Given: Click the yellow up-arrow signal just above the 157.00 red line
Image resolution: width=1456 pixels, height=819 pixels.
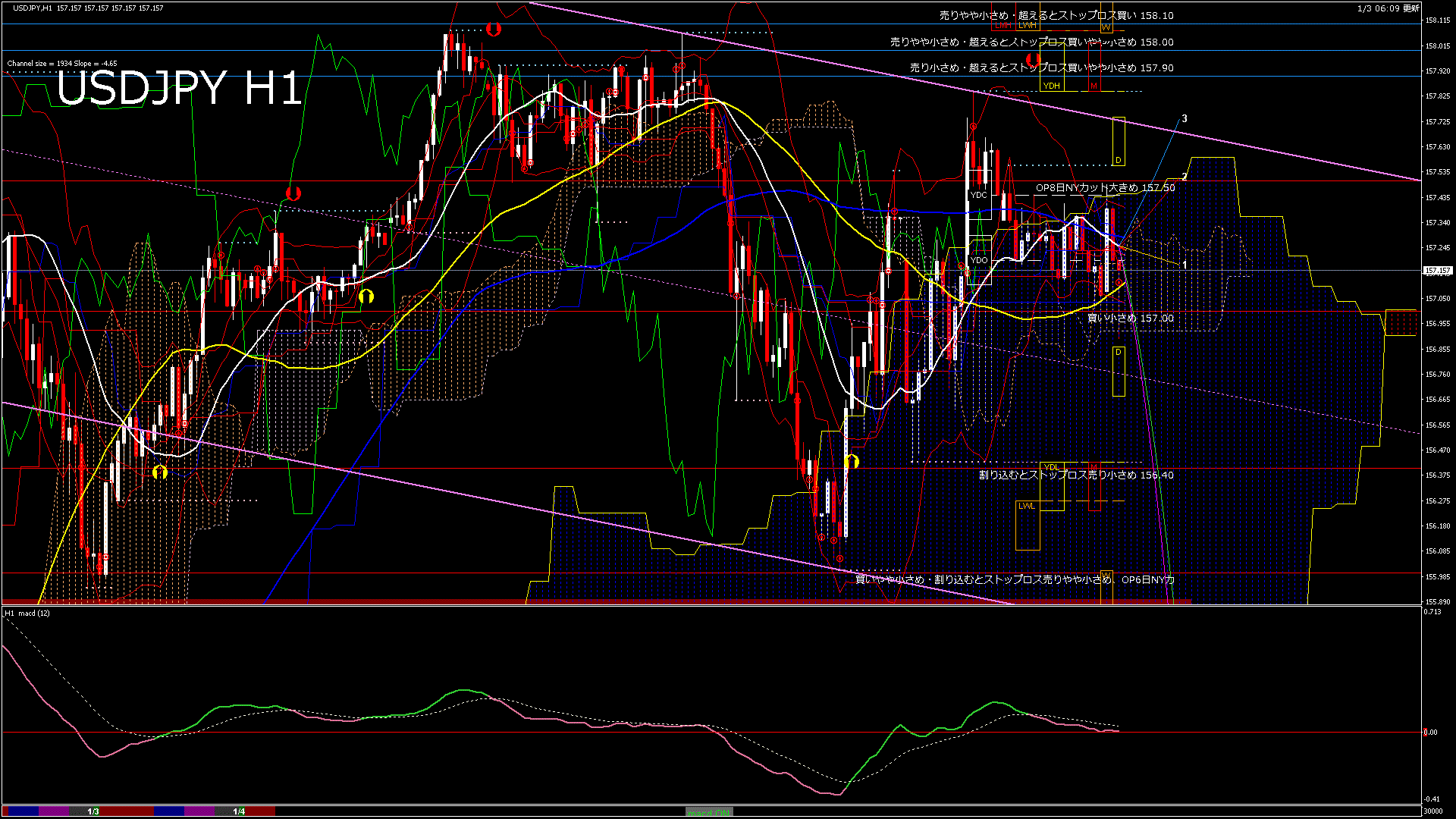Looking at the screenshot, I should point(366,296).
